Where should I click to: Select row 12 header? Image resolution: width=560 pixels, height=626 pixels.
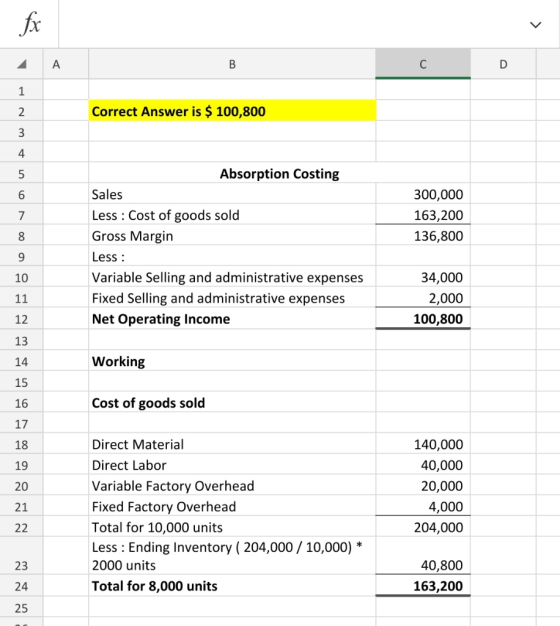point(21,319)
